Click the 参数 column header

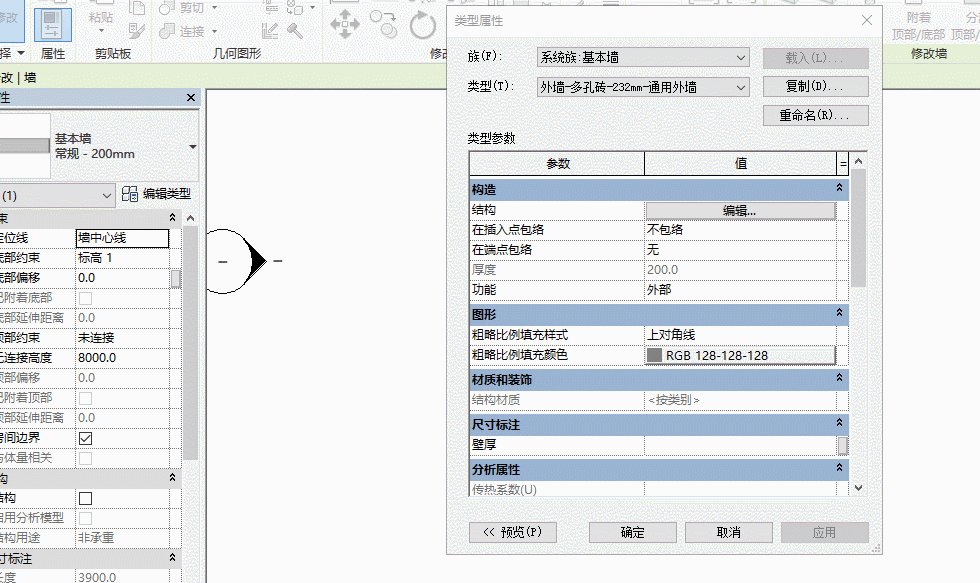558,164
